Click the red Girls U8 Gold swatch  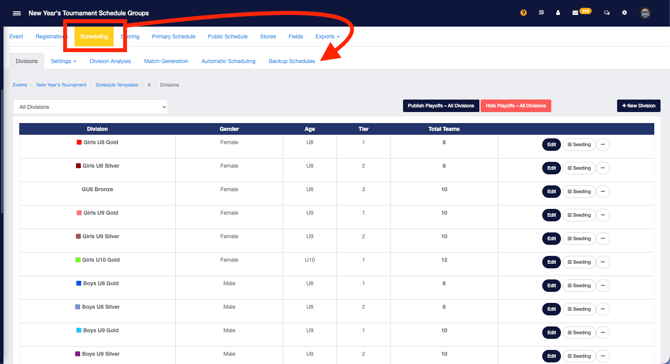(79, 142)
